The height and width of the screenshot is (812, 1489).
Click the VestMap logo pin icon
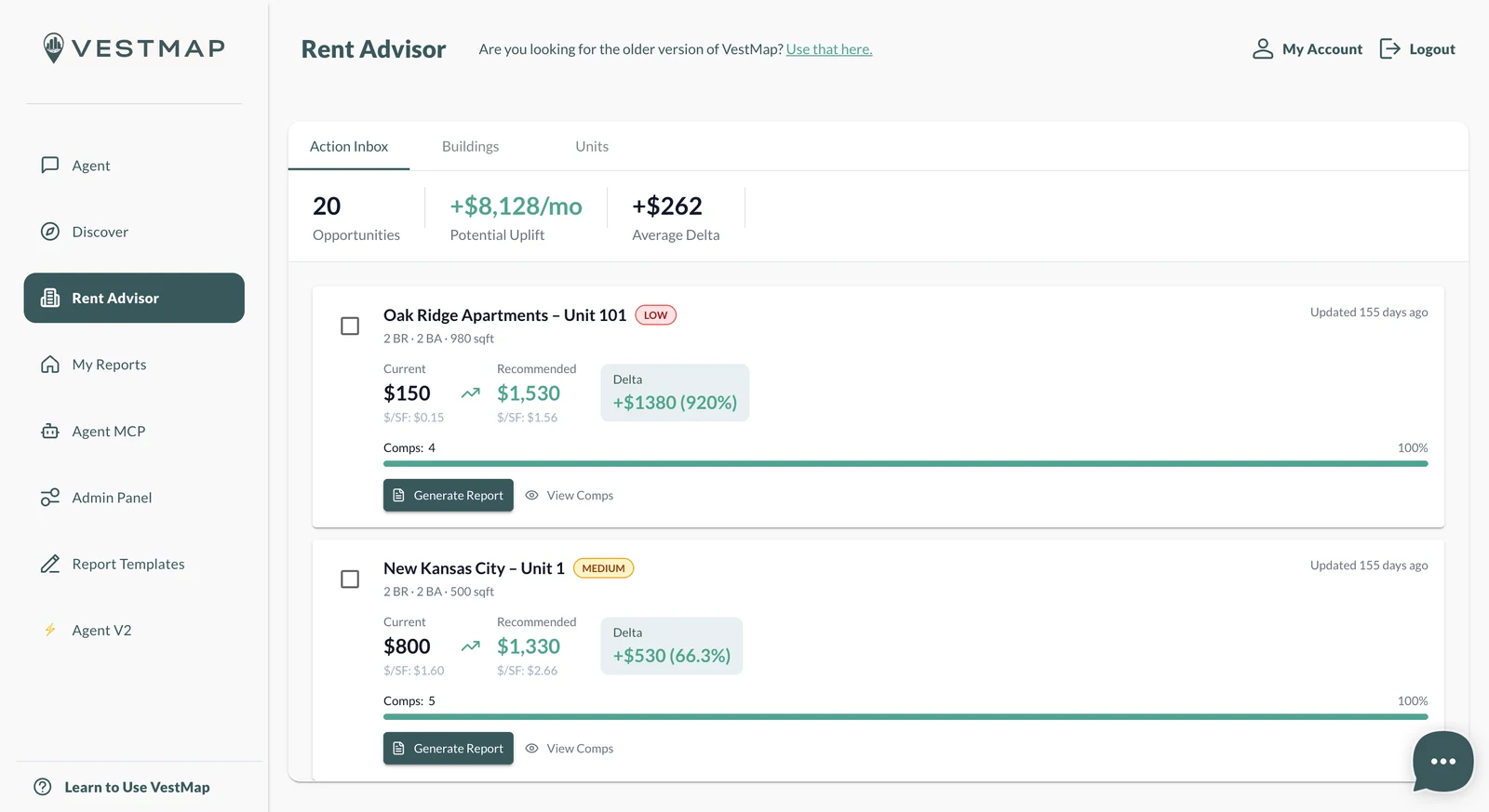coord(54,47)
